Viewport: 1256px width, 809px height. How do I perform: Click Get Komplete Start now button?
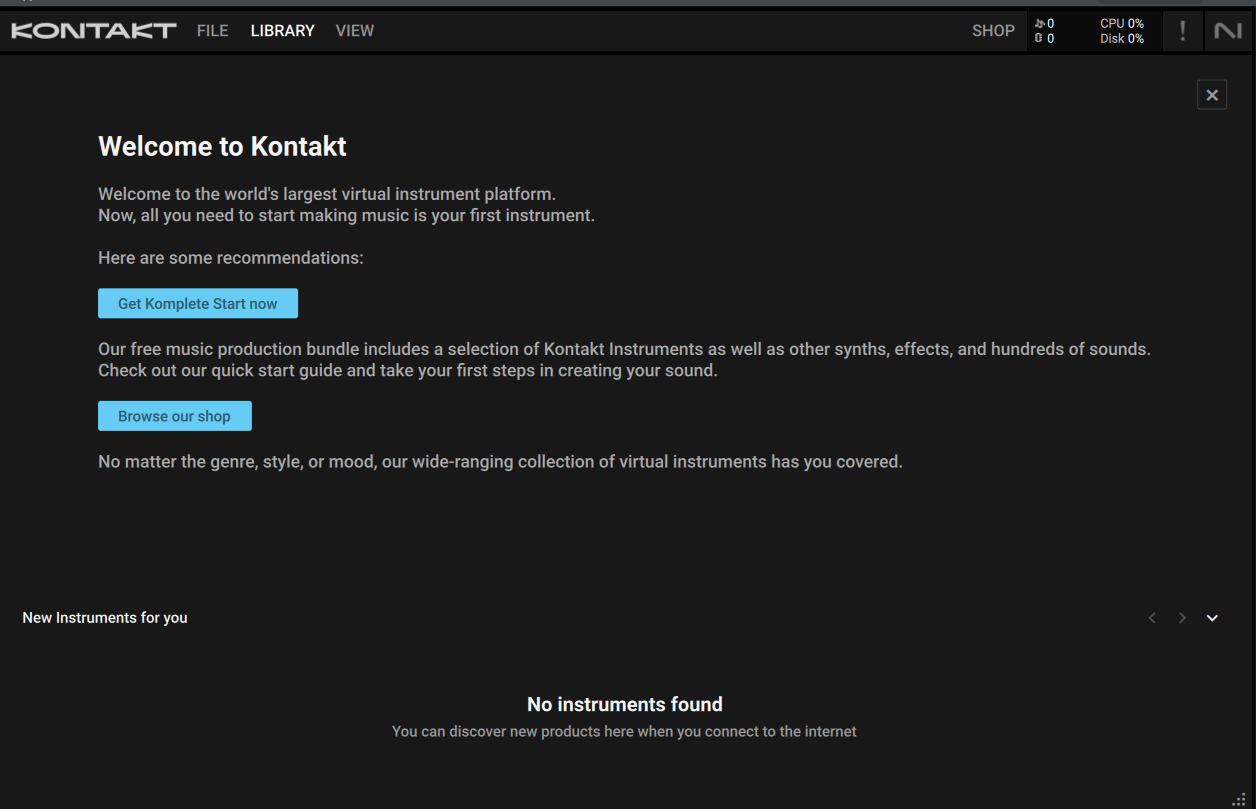[x=198, y=304]
